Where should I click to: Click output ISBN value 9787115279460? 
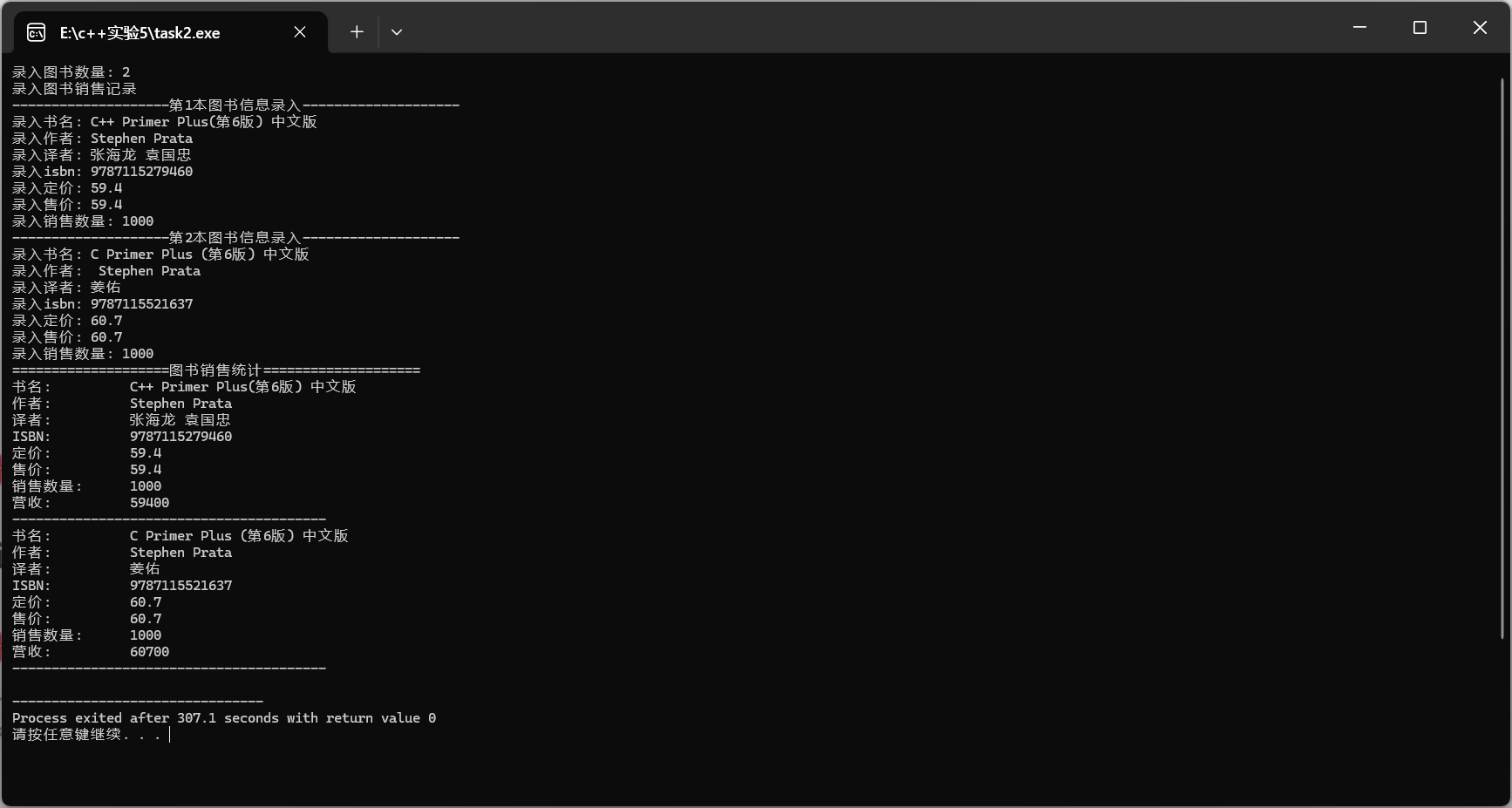coord(181,437)
